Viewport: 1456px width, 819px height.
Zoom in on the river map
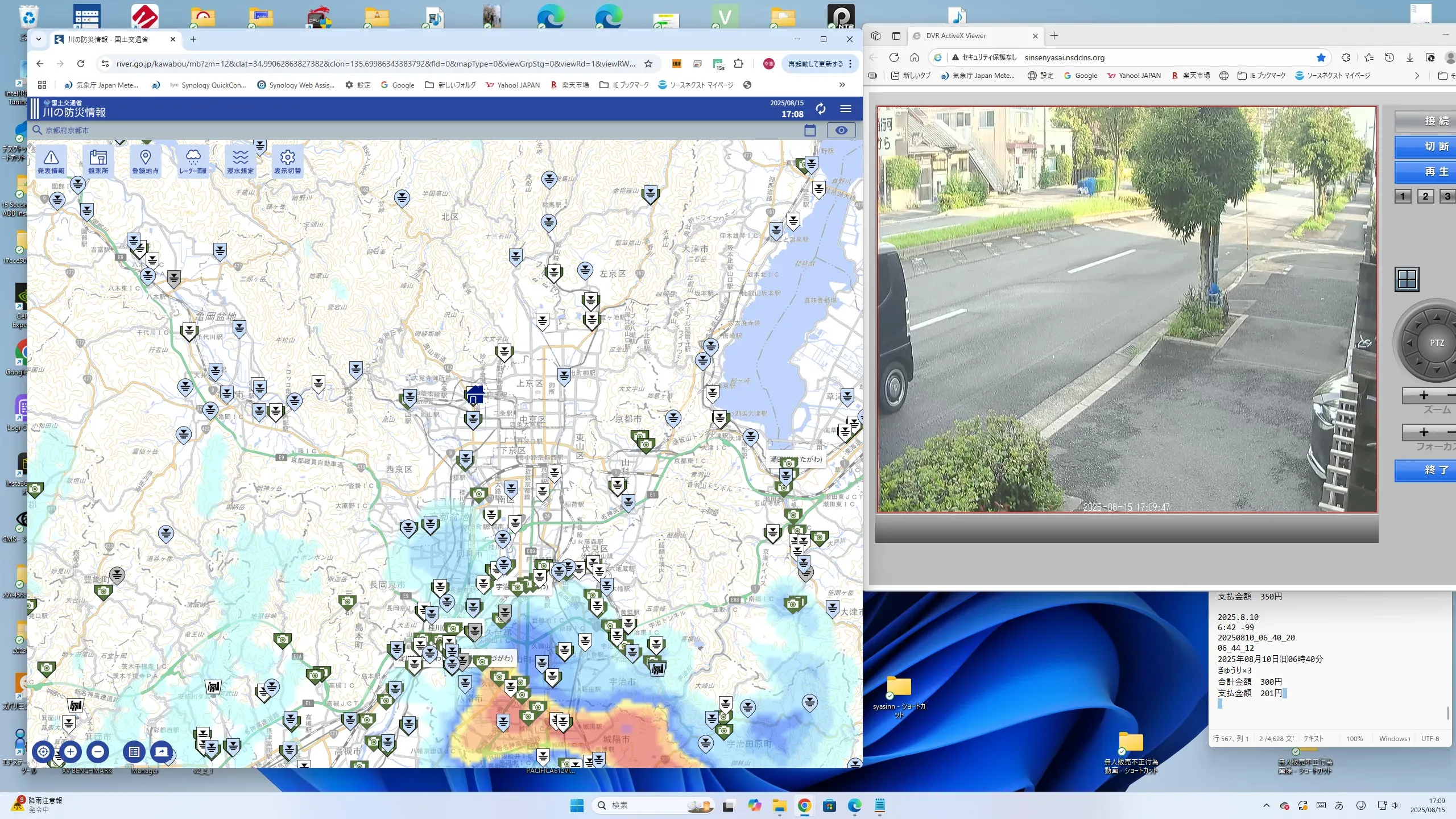pyautogui.click(x=71, y=752)
